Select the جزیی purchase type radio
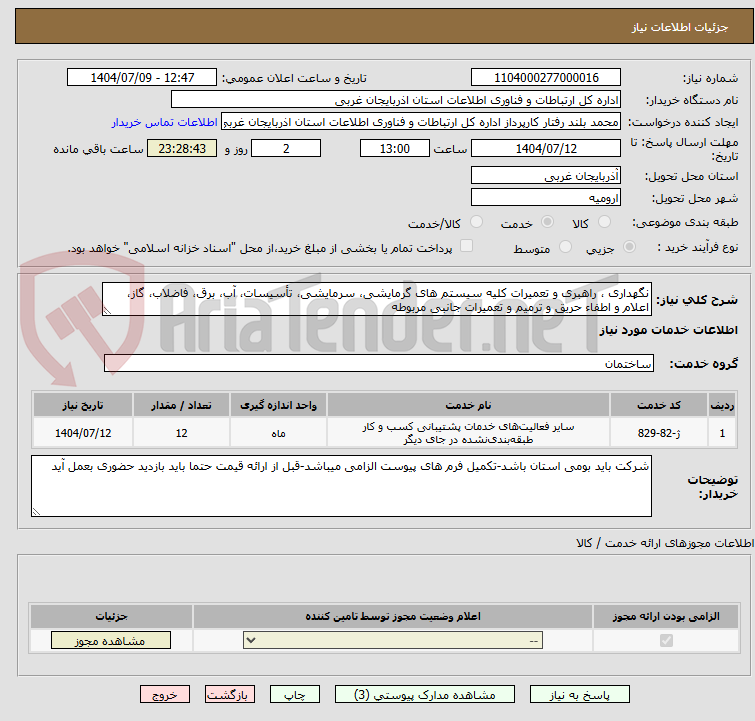Viewport: 755px width, 721px height. pos(629,247)
